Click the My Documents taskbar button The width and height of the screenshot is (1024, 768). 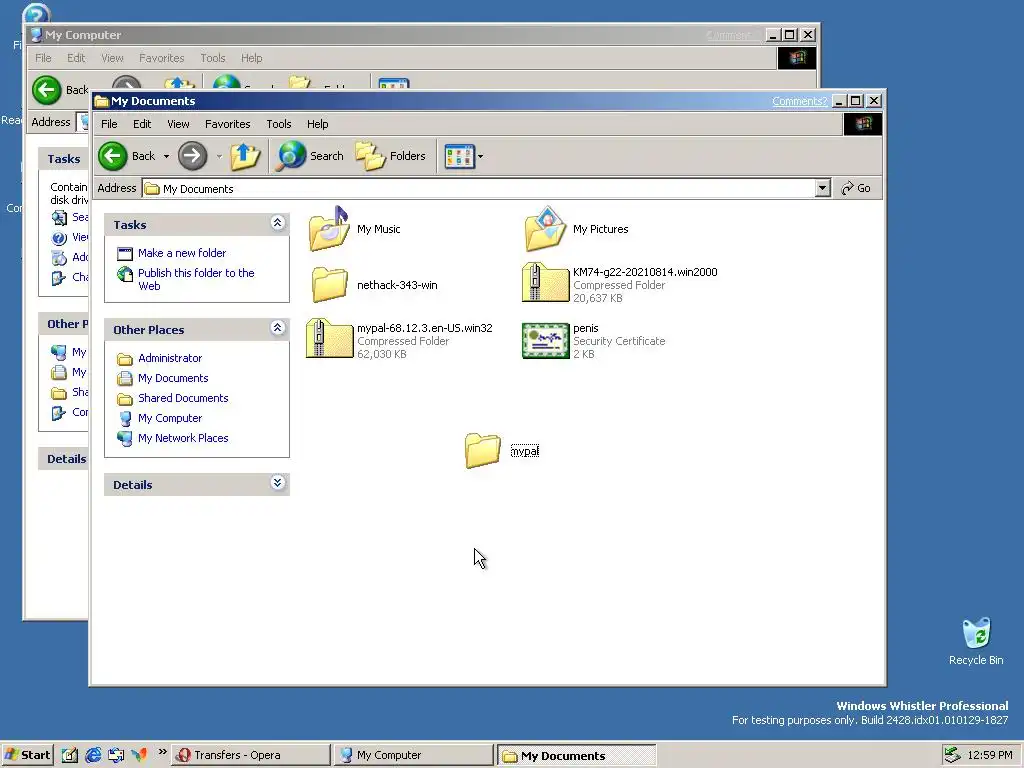(x=577, y=755)
